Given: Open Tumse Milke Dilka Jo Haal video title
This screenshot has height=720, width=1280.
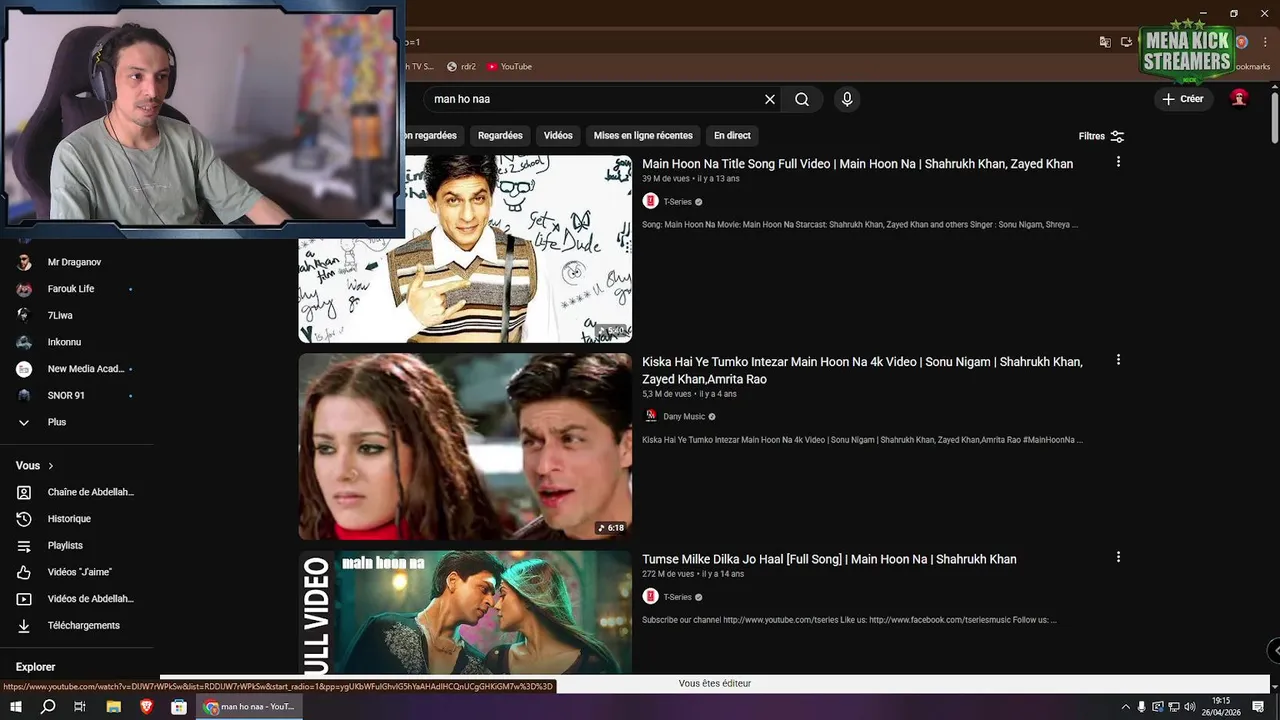Looking at the screenshot, I should tap(829, 559).
